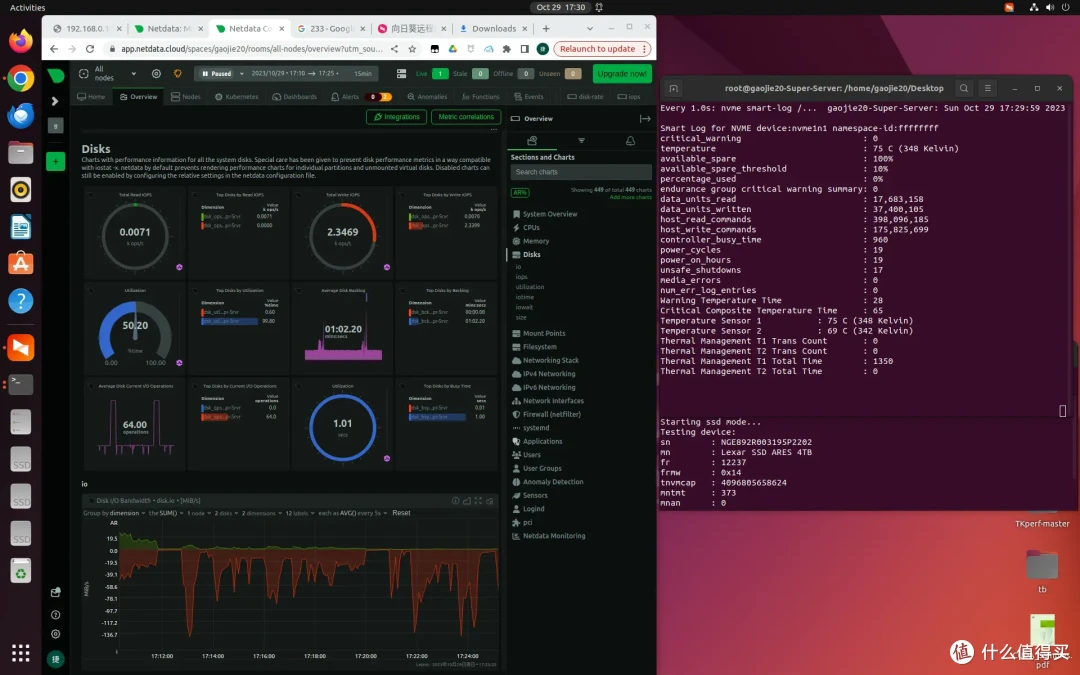Open the All nodes dropdown
This screenshot has height=675, width=1080.
[105, 74]
